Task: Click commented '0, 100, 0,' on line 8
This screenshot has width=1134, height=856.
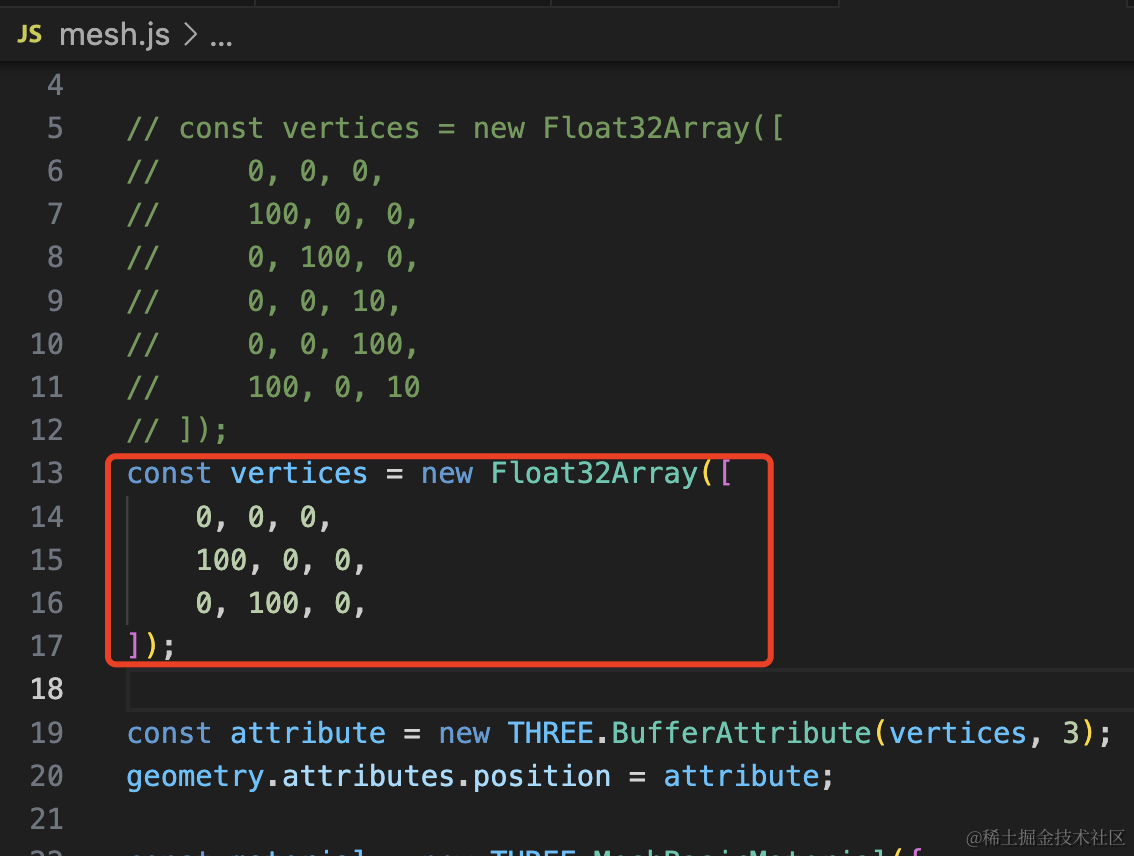Action: point(333,257)
